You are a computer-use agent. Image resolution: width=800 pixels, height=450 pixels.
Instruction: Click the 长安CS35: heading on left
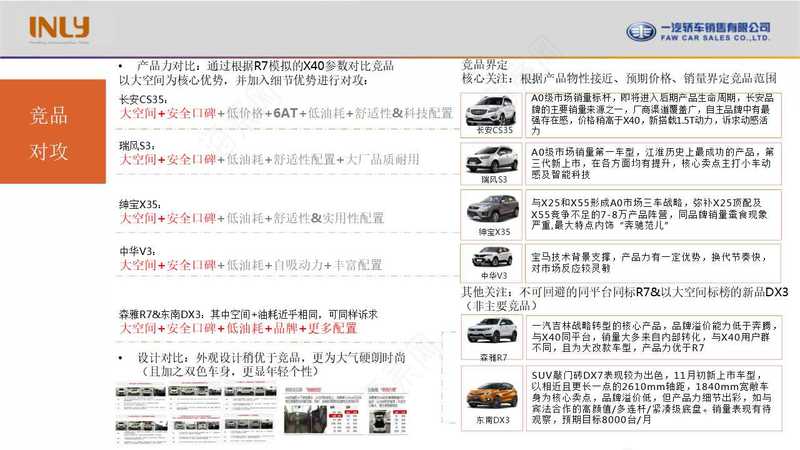[x=143, y=99]
